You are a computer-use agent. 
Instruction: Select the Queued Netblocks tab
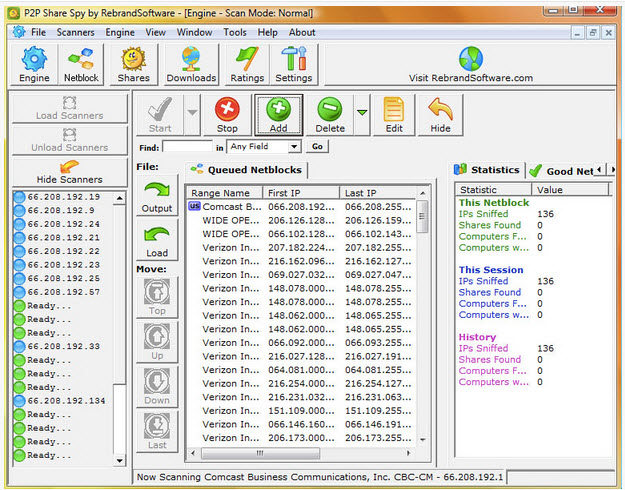tap(246, 170)
